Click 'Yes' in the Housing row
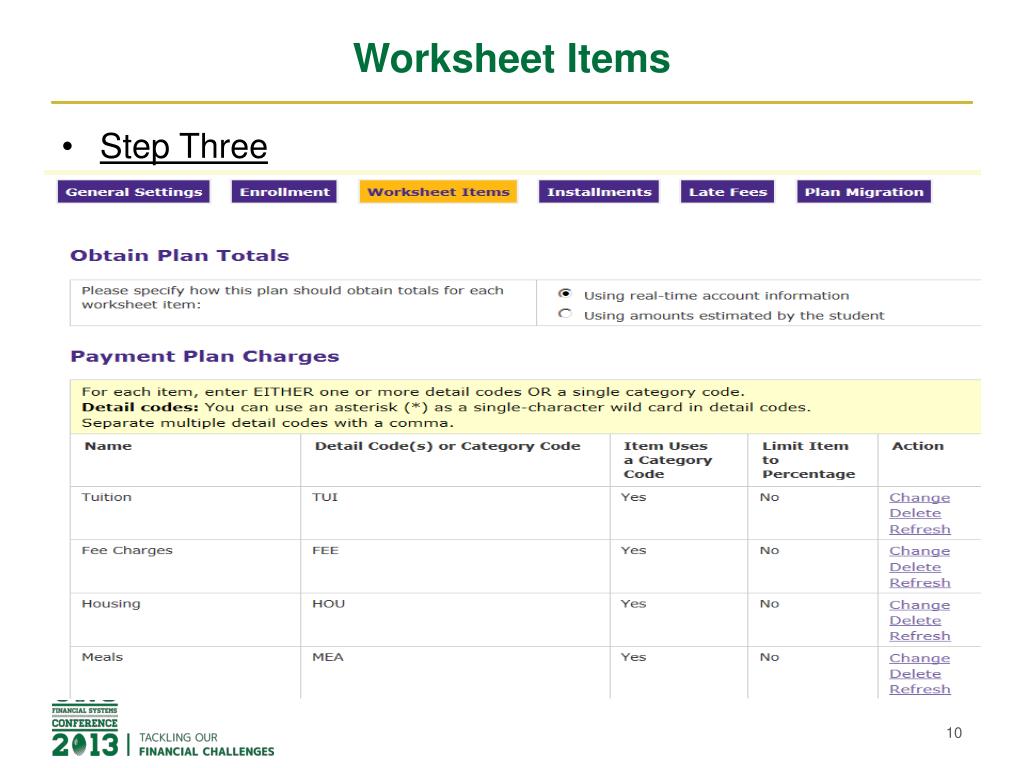Screen dimensions: 1024x768 point(633,603)
